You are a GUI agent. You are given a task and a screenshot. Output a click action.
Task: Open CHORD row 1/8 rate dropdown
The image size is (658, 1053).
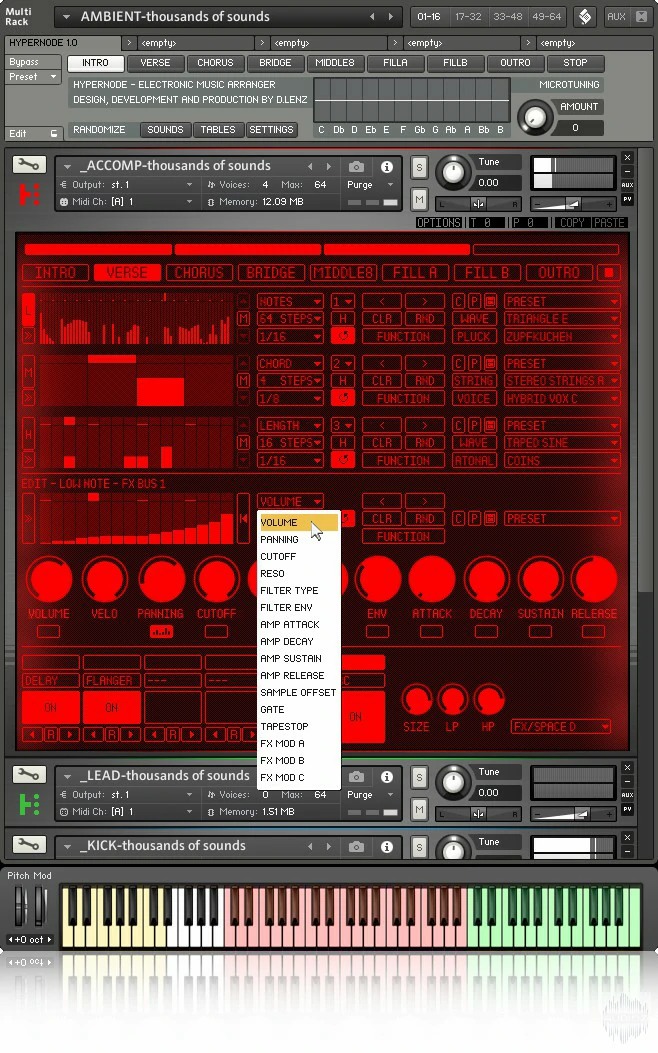tap(290, 398)
